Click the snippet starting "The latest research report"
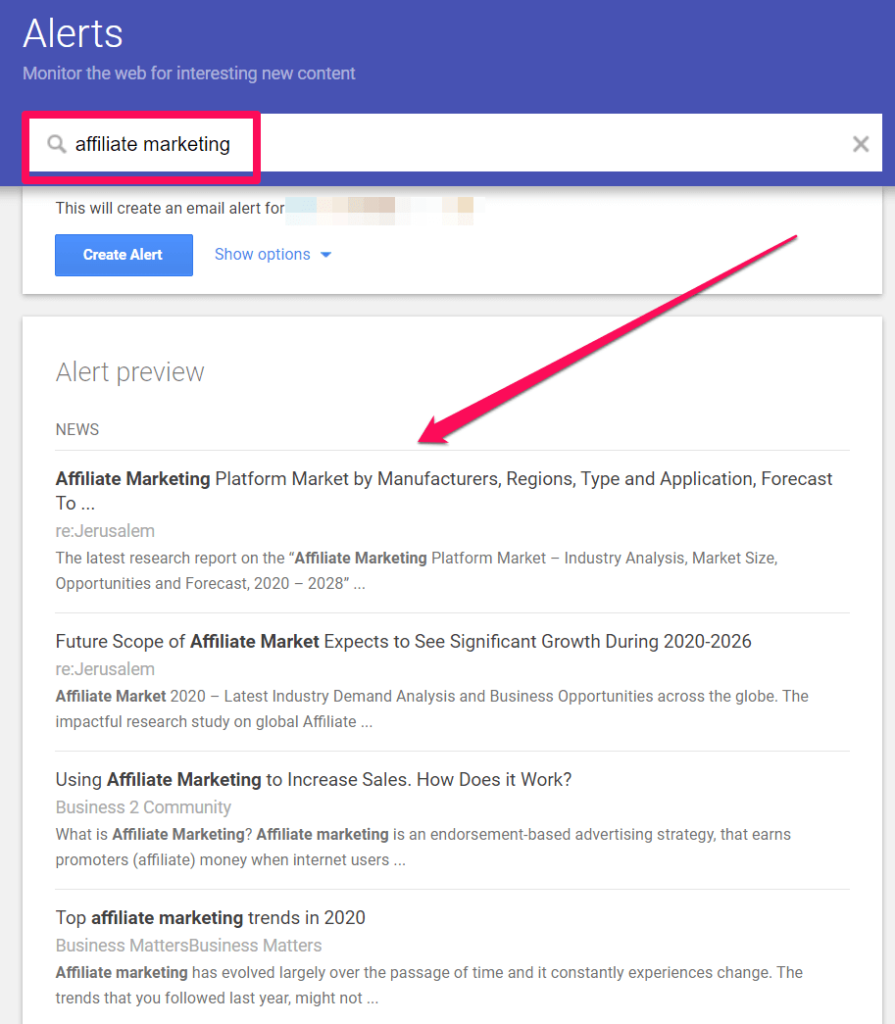 click(415, 570)
